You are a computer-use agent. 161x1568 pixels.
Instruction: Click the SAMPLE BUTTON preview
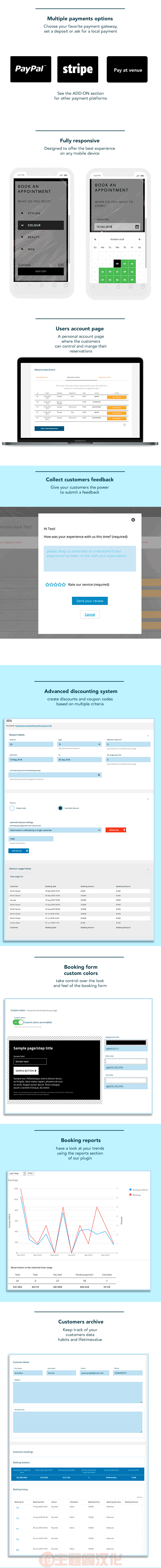[x=26, y=1070]
